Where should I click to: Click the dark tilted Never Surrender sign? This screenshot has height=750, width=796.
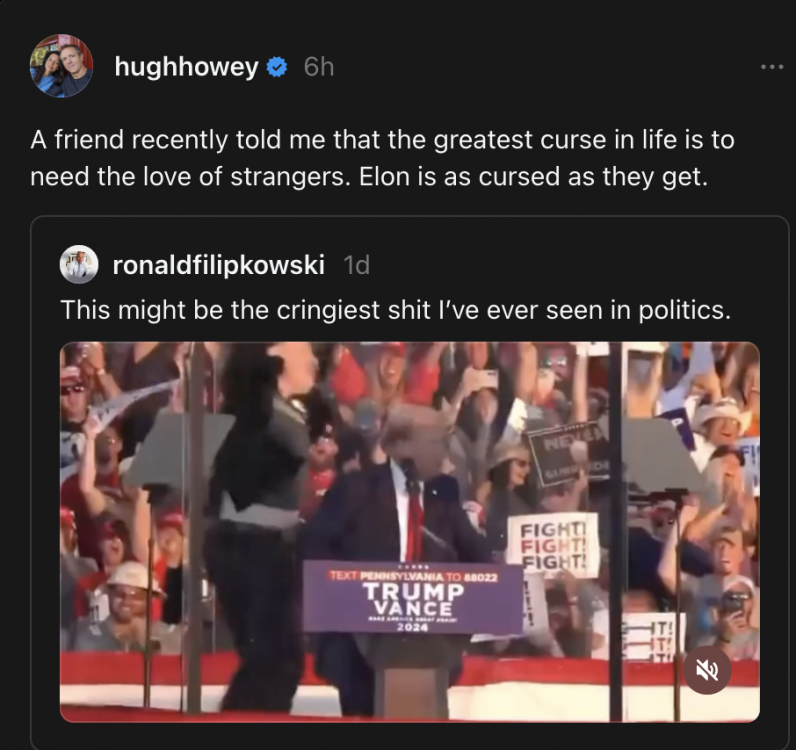[x=568, y=453]
